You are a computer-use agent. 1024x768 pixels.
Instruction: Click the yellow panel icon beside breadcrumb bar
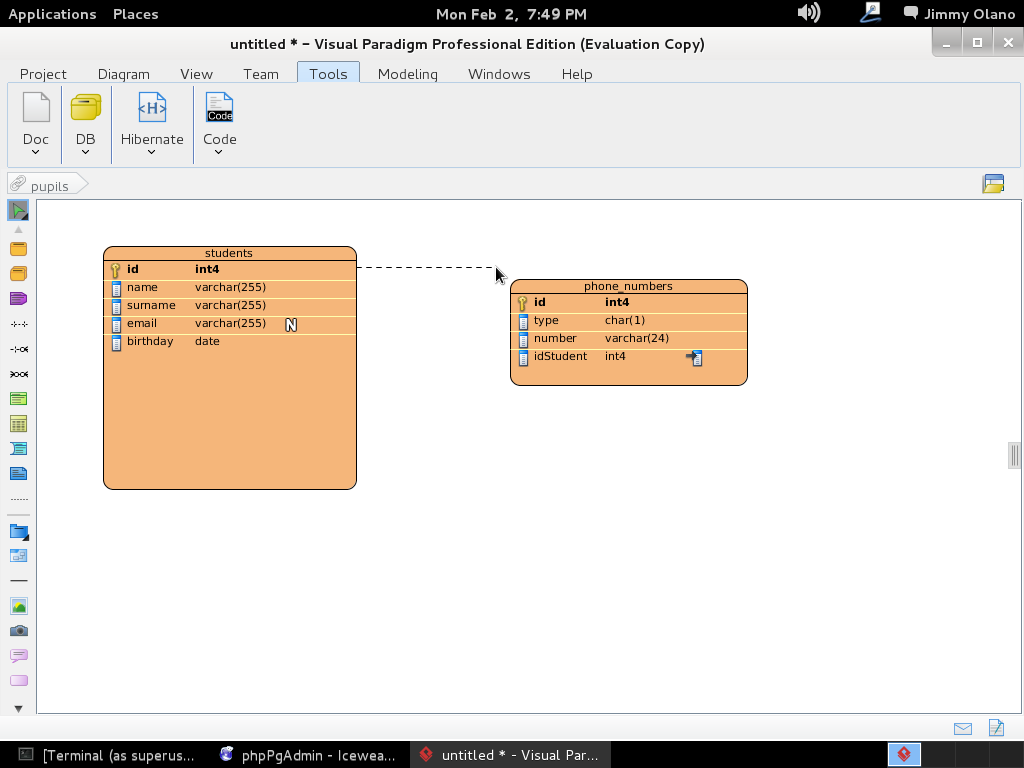click(x=993, y=183)
